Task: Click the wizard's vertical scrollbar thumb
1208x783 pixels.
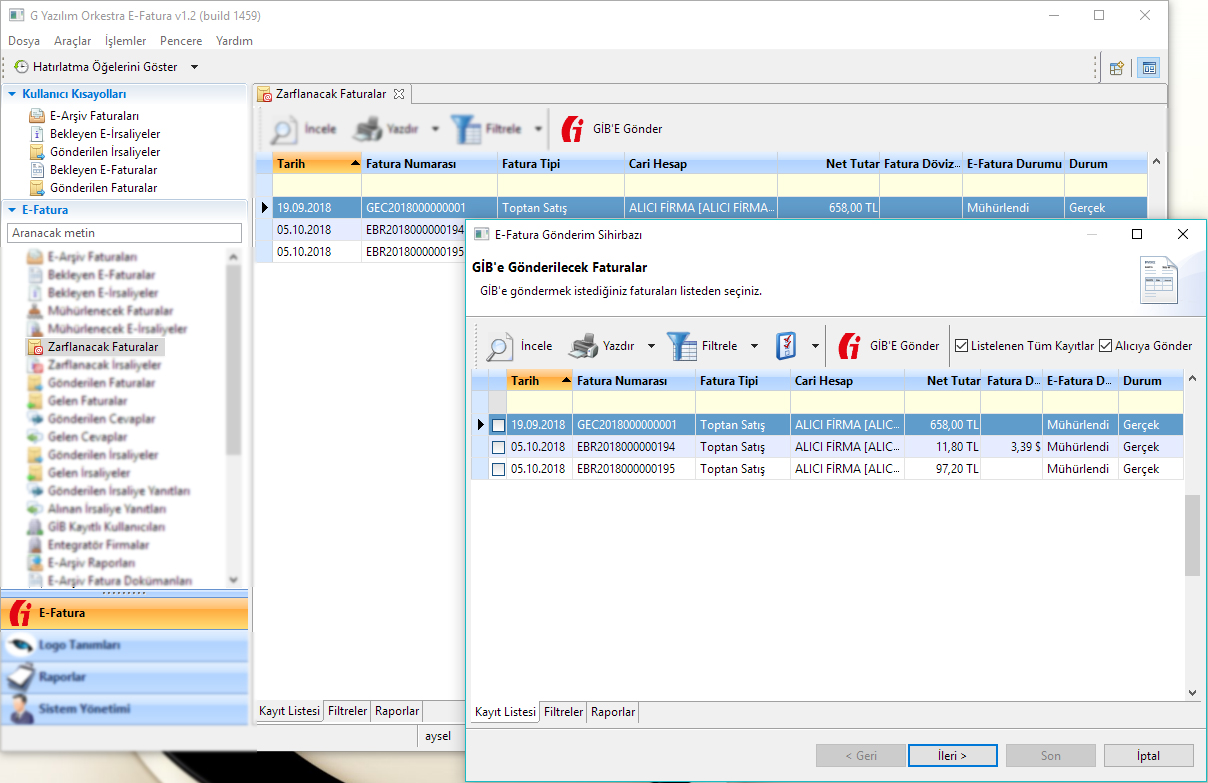Action: 1192,534
